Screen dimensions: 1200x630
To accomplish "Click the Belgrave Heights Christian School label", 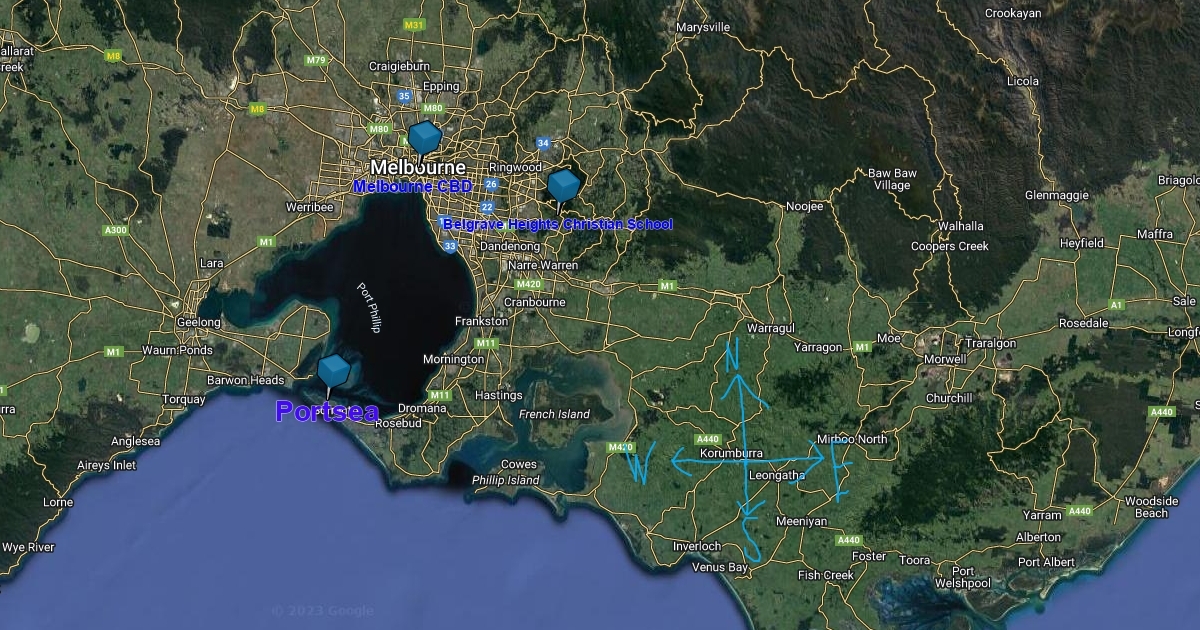I will click(x=557, y=224).
